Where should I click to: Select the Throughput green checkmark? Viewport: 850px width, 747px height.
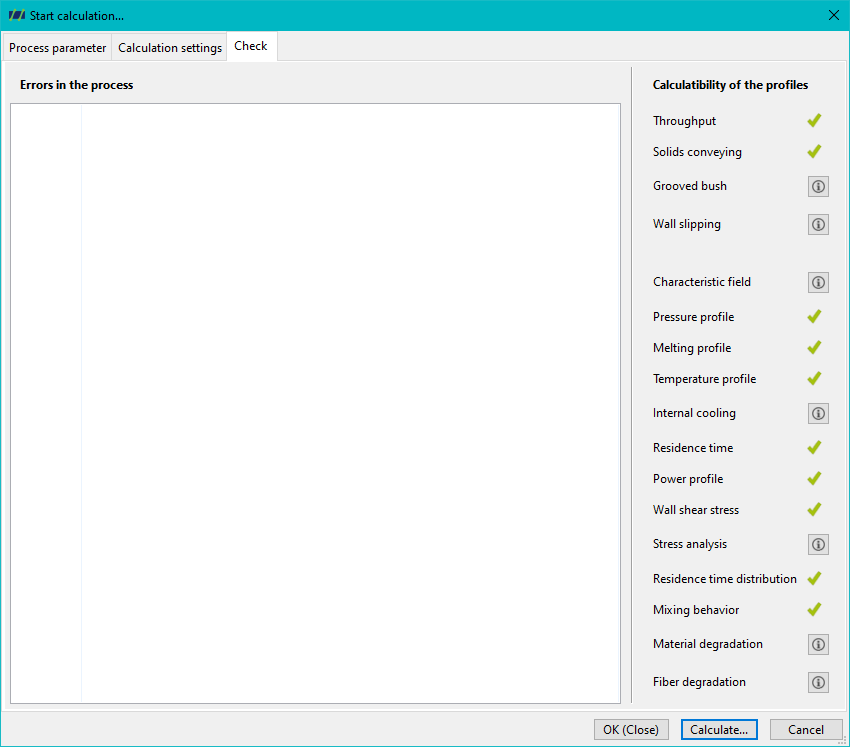point(814,120)
